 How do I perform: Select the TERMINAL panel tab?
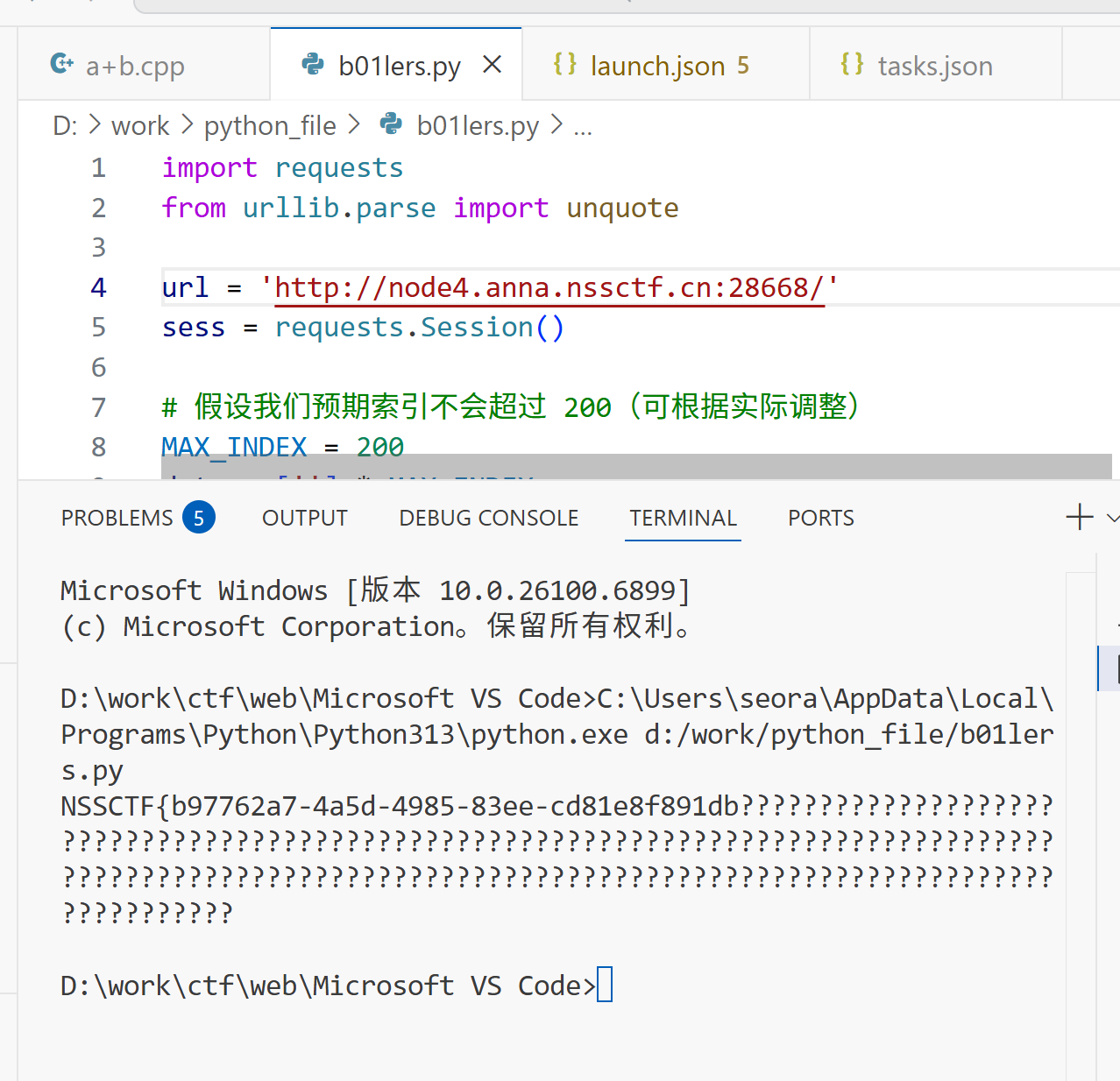click(683, 518)
